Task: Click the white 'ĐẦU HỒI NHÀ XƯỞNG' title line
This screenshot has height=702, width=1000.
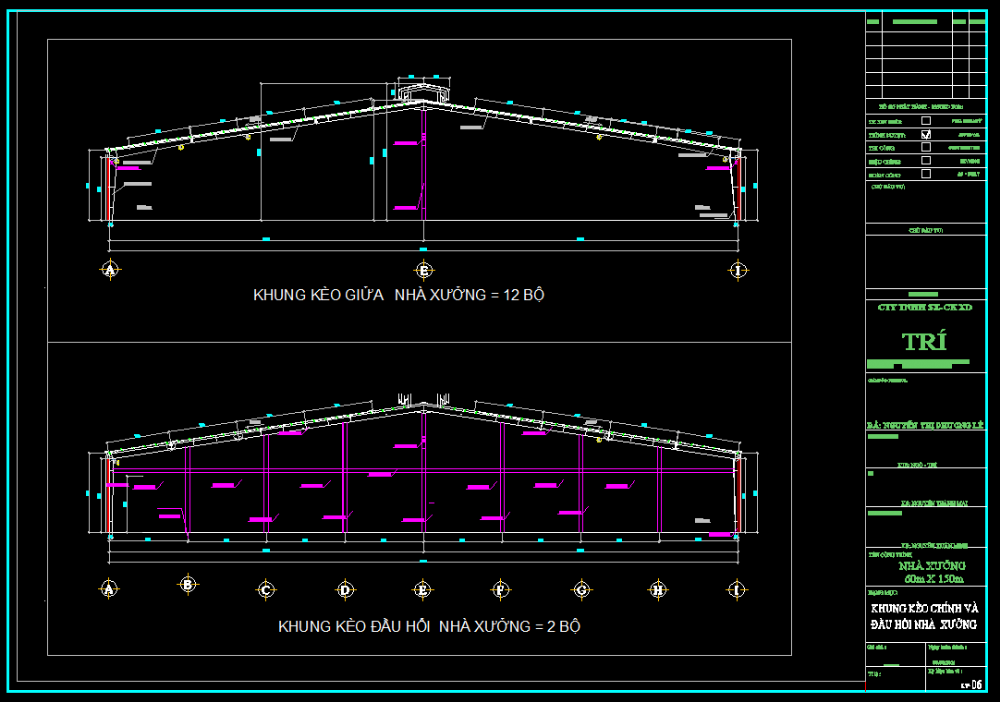Action: 923,624
